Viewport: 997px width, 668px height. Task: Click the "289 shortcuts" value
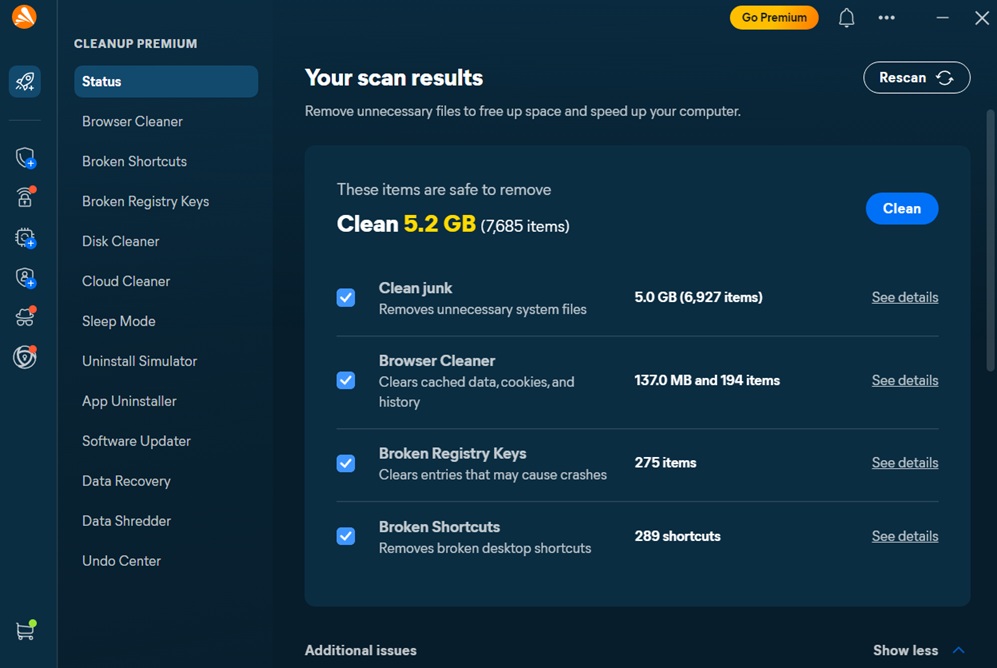click(677, 536)
